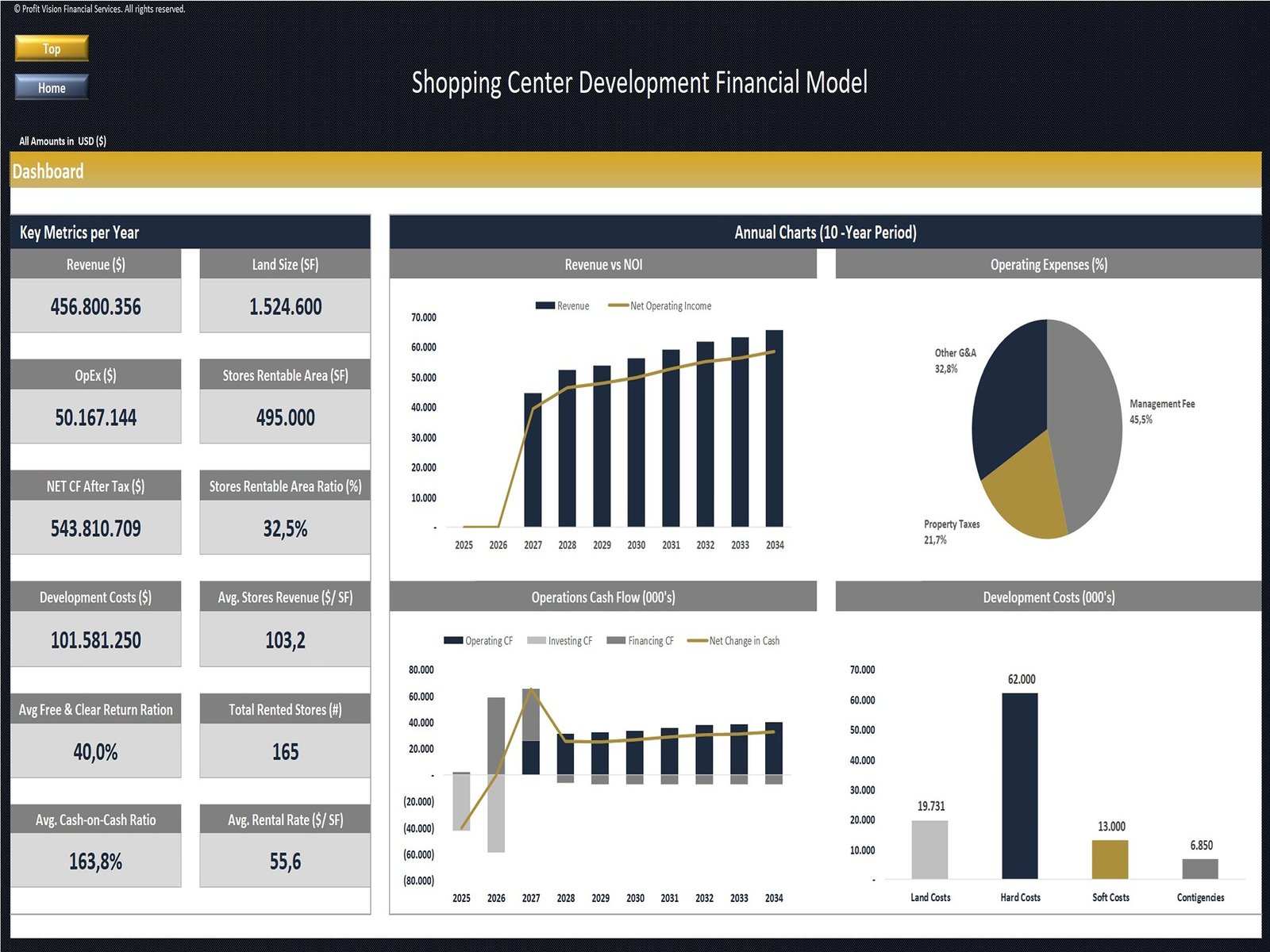Viewport: 1270px width, 952px height.
Task: Click the yellow Top button
Action: (52, 48)
